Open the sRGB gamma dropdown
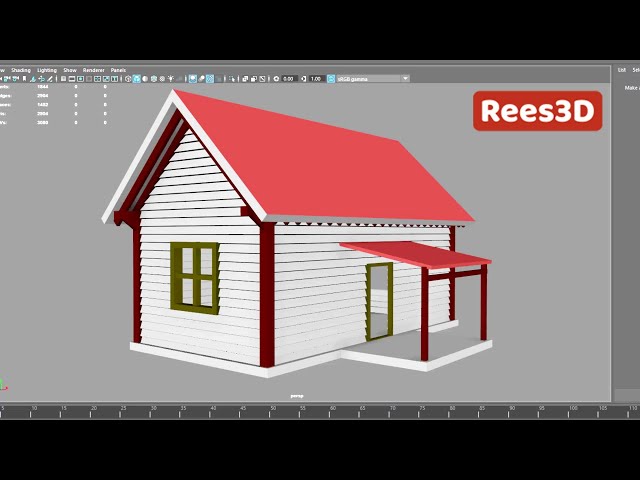Image resolution: width=640 pixels, height=480 pixels. point(373,78)
